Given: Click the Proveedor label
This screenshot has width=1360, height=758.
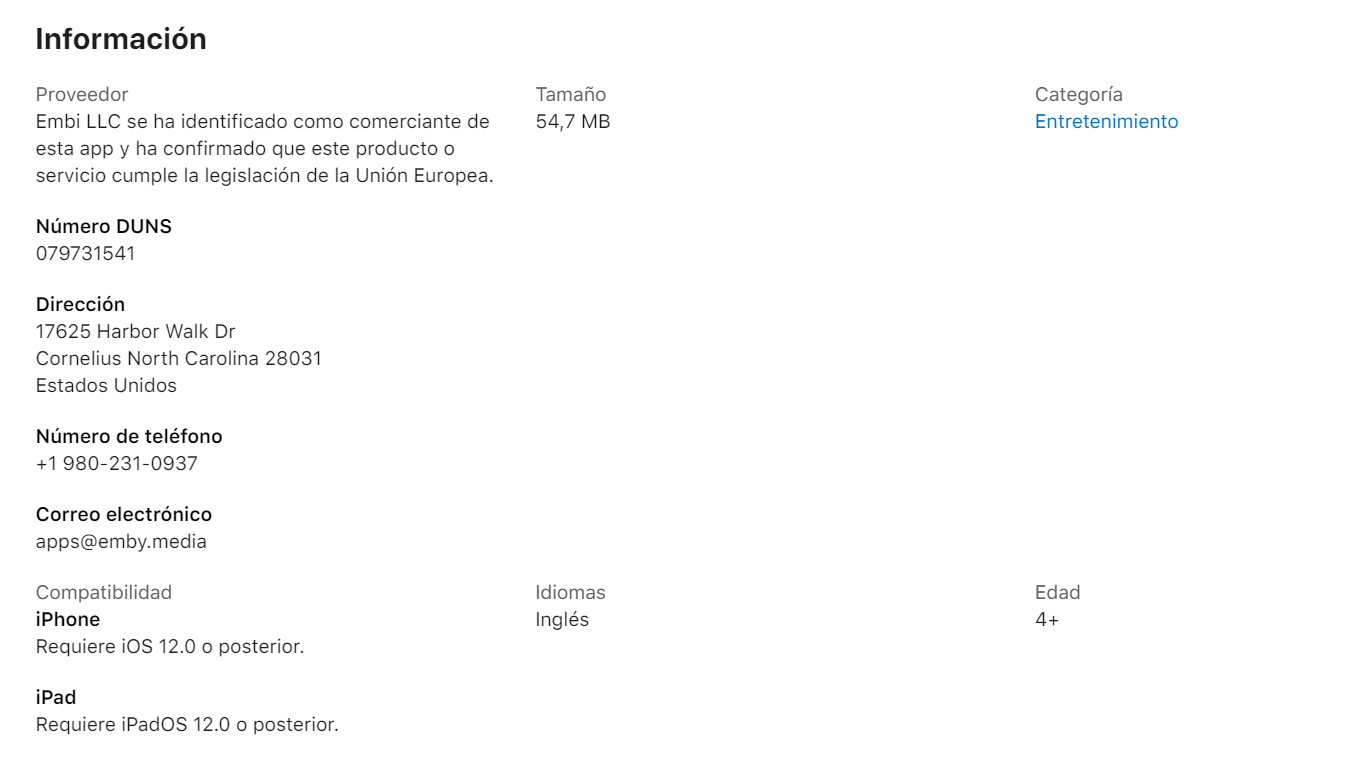Looking at the screenshot, I should point(82,94).
